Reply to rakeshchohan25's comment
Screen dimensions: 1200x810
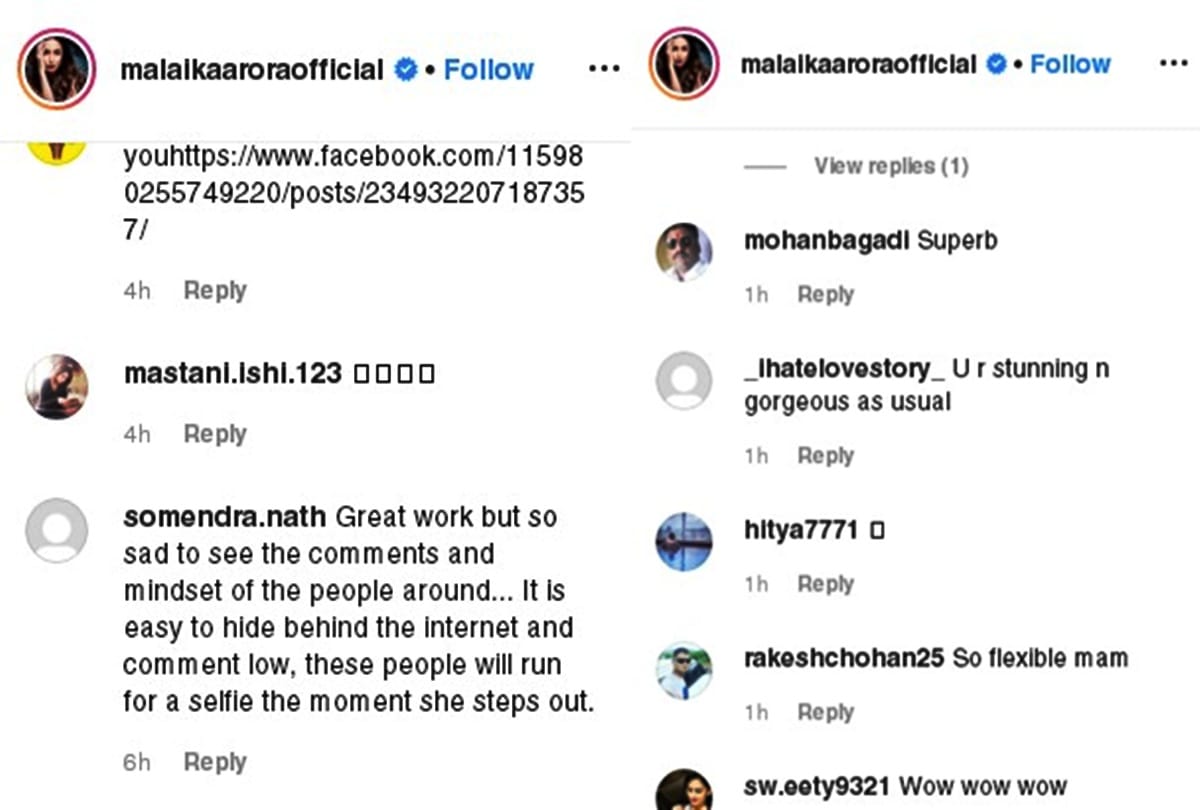pos(825,712)
